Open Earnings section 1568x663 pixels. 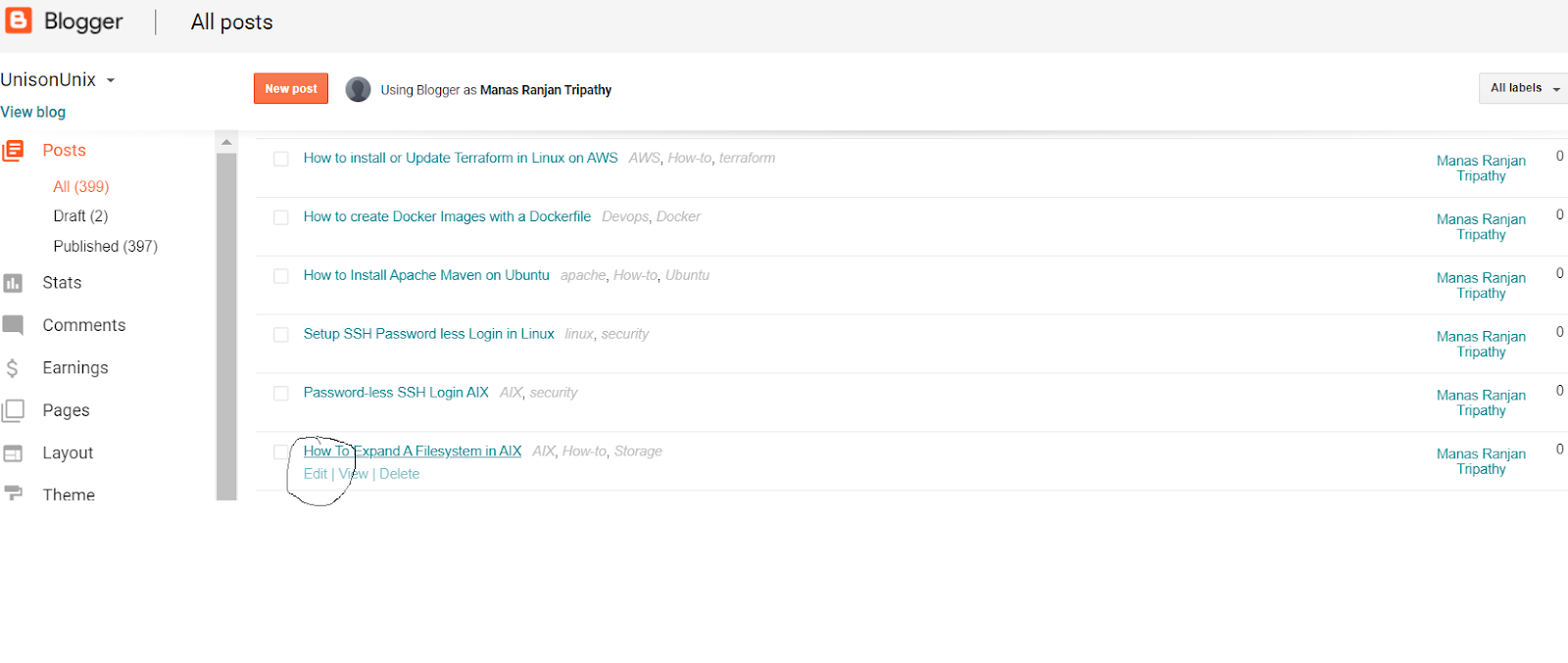pos(75,368)
